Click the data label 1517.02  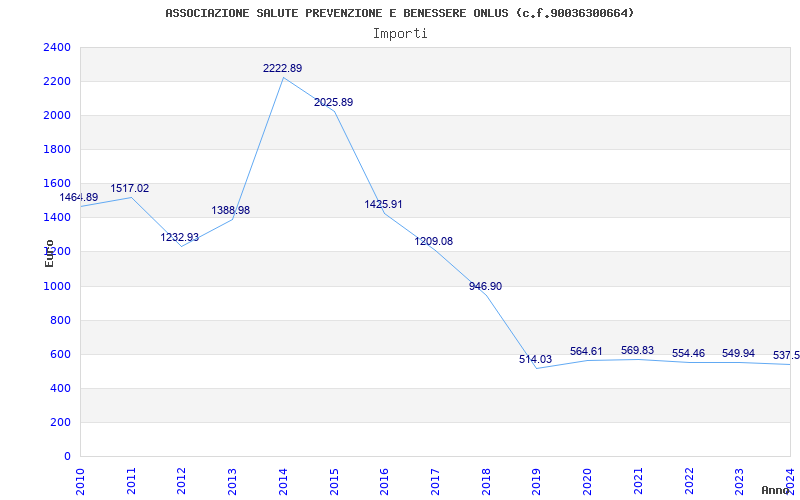[130, 188]
